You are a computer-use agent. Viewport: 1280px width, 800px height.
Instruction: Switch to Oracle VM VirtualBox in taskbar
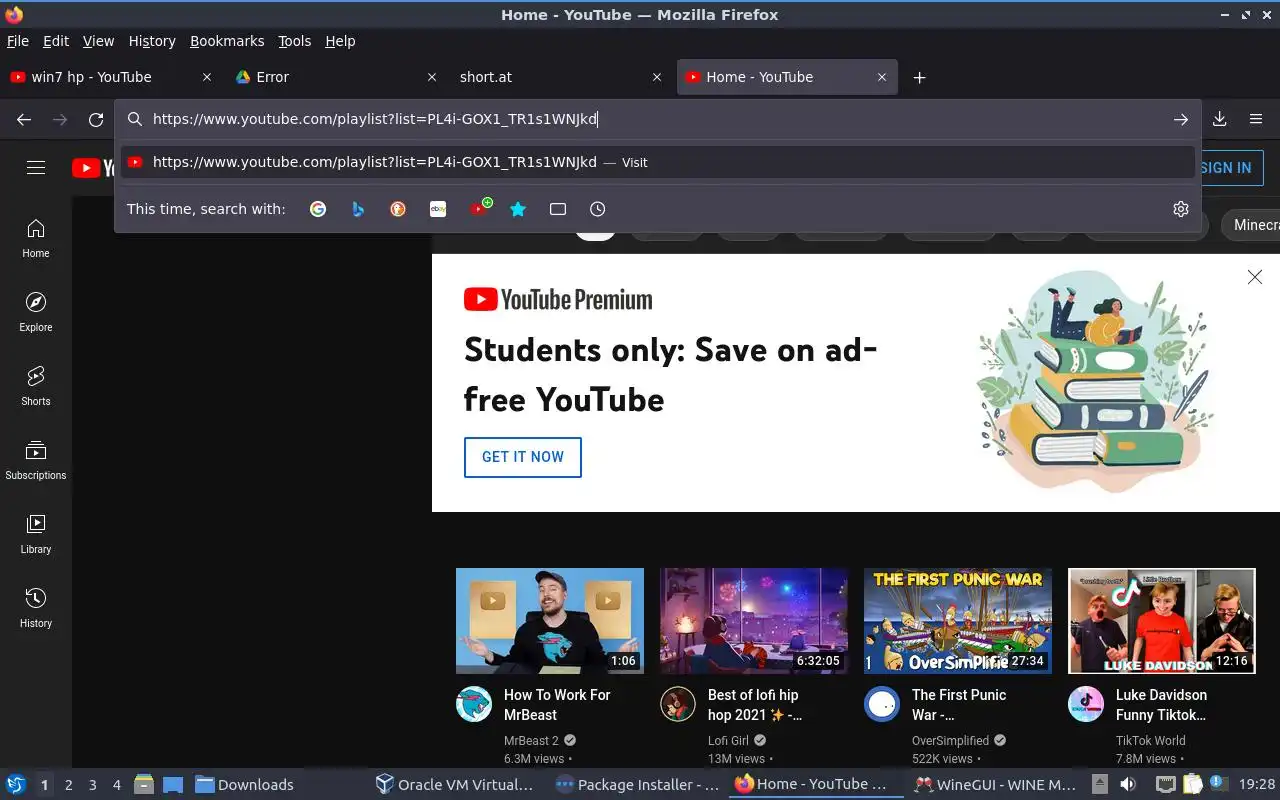click(455, 785)
